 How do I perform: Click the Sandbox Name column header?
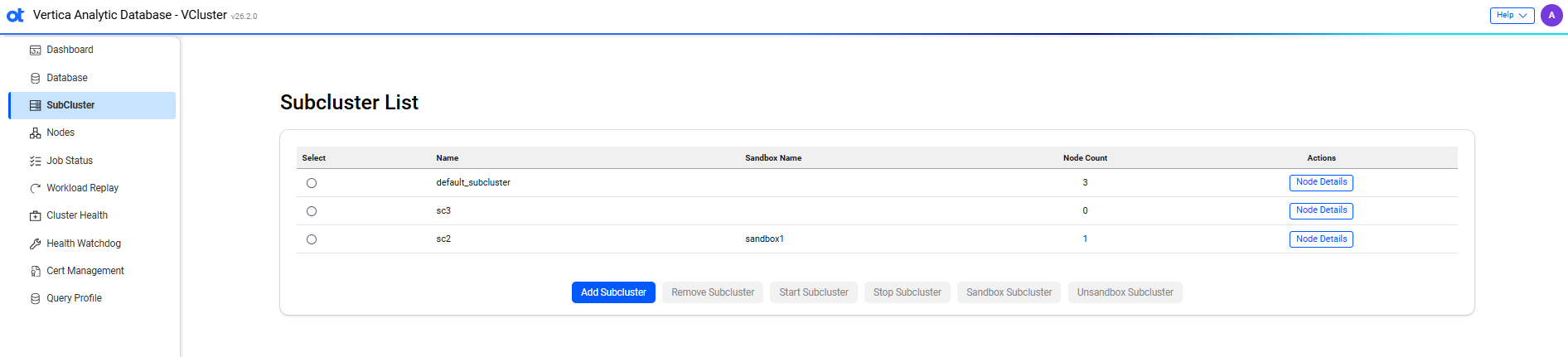773,158
